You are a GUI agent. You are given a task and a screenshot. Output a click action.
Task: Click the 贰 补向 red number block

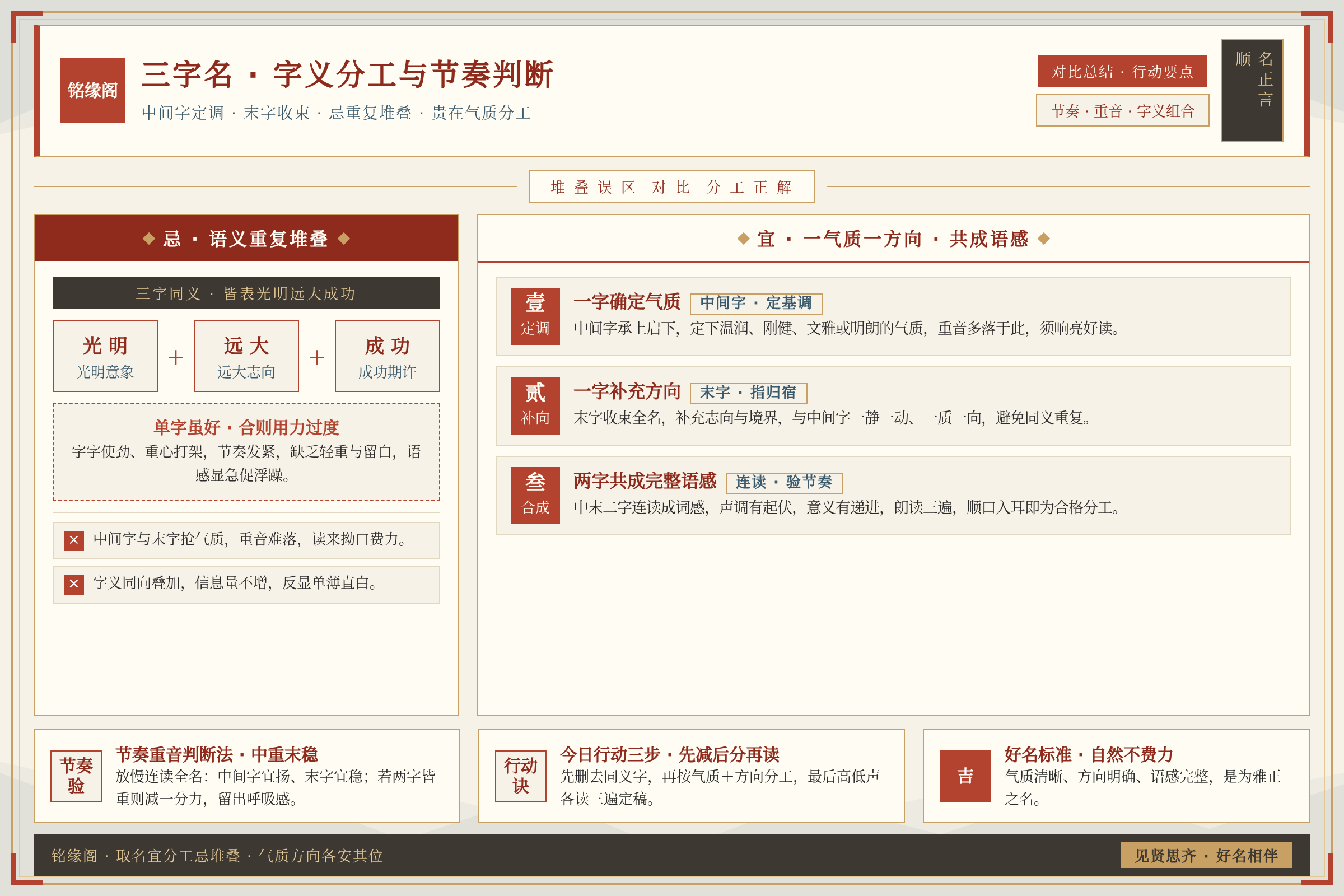tap(535, 405)
